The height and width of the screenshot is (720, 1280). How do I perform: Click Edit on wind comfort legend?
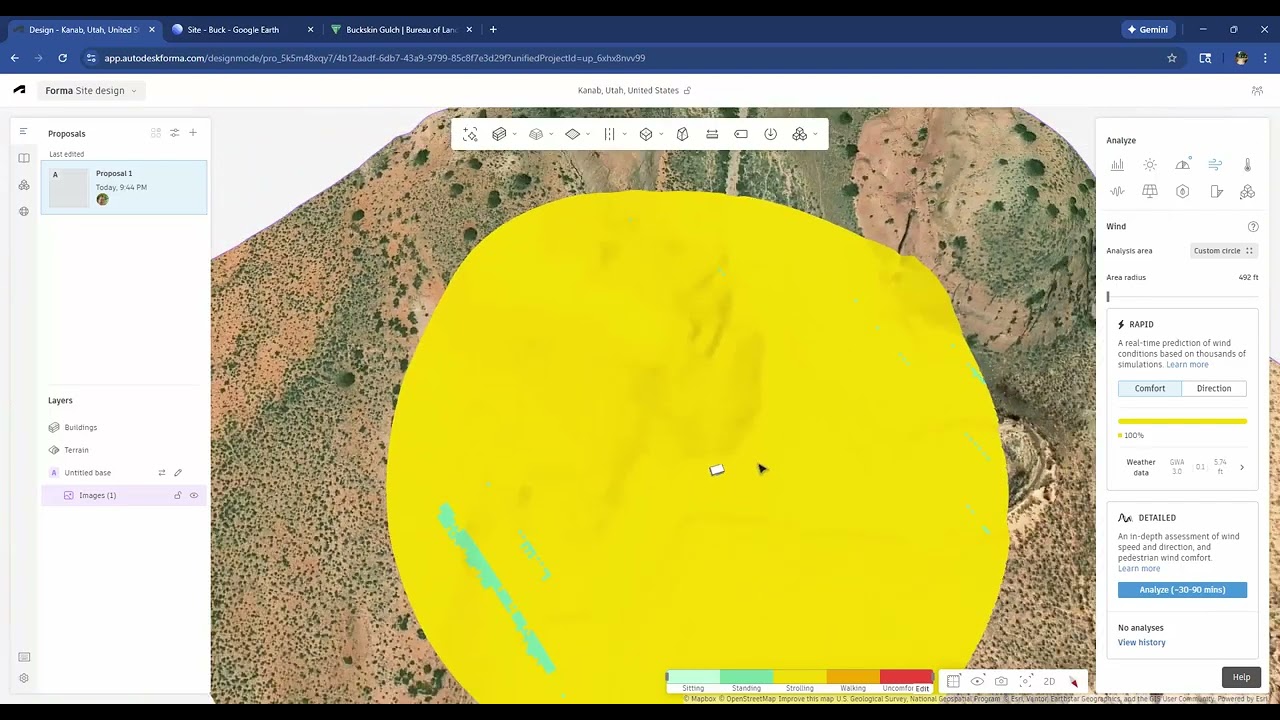pos(922,689)
